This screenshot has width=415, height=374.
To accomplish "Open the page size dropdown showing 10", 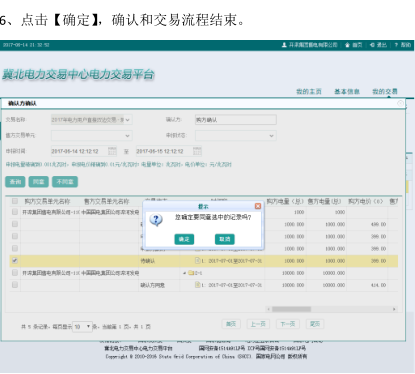I will pyautogui.click(x=82, y=327).
